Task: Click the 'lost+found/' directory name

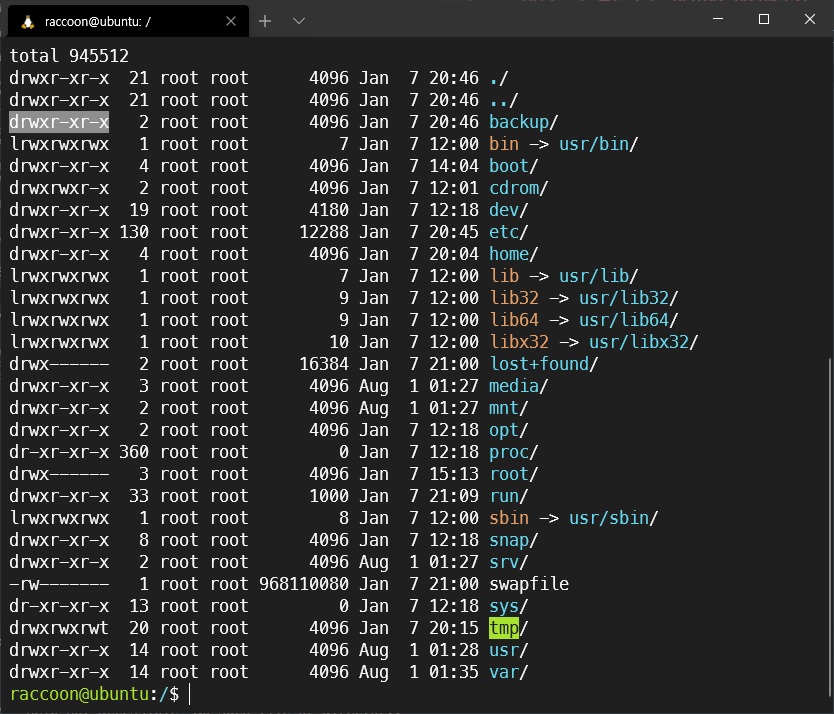Action: click(544, 364)
